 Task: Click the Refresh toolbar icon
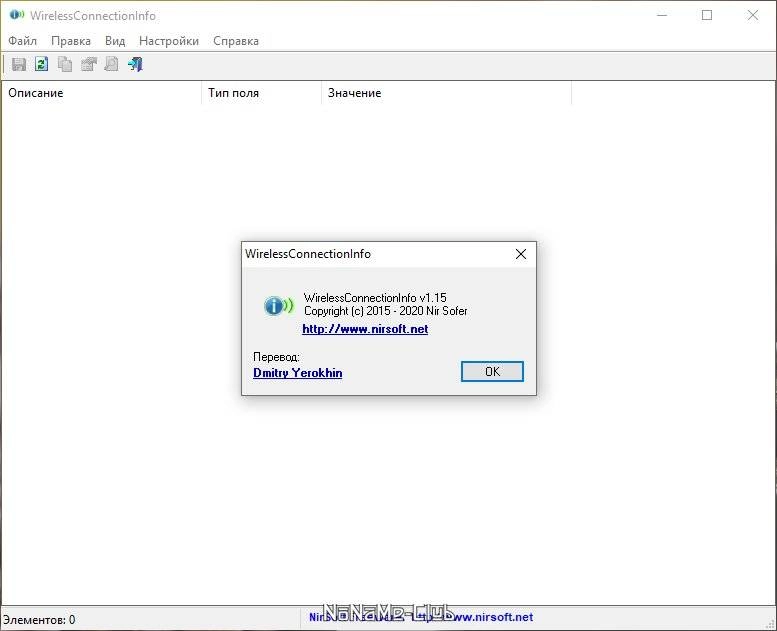(x=42, y=64)
